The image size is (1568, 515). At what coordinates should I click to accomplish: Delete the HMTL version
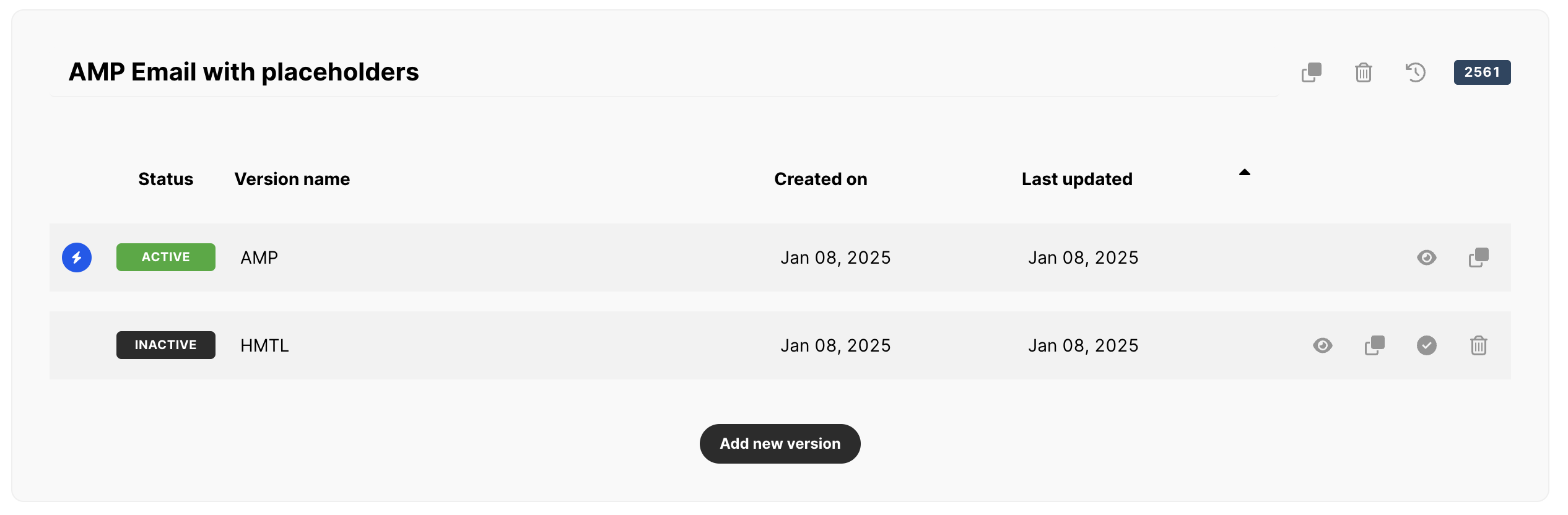(1478, 345)
